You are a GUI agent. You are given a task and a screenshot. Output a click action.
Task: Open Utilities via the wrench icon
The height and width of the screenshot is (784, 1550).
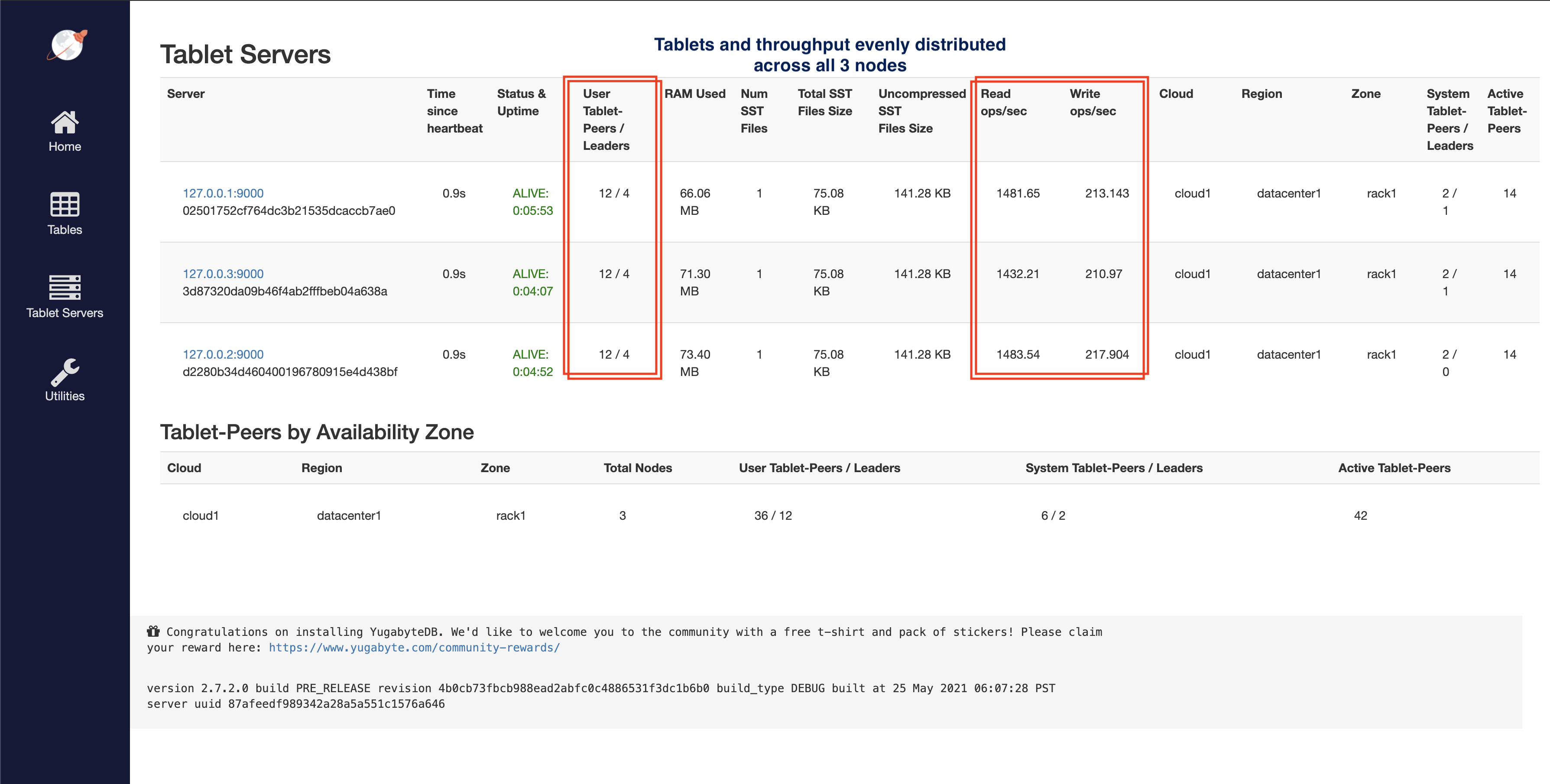click(65, 371)
